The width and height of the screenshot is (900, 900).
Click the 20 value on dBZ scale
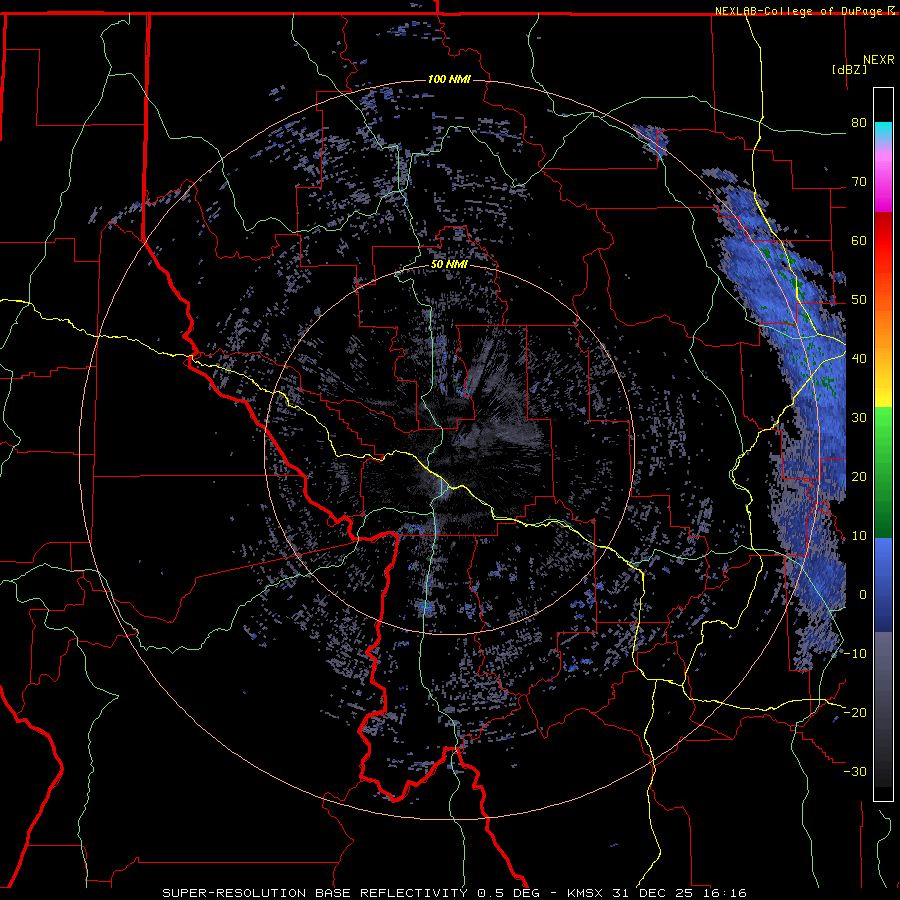click(x=859, y=477)
